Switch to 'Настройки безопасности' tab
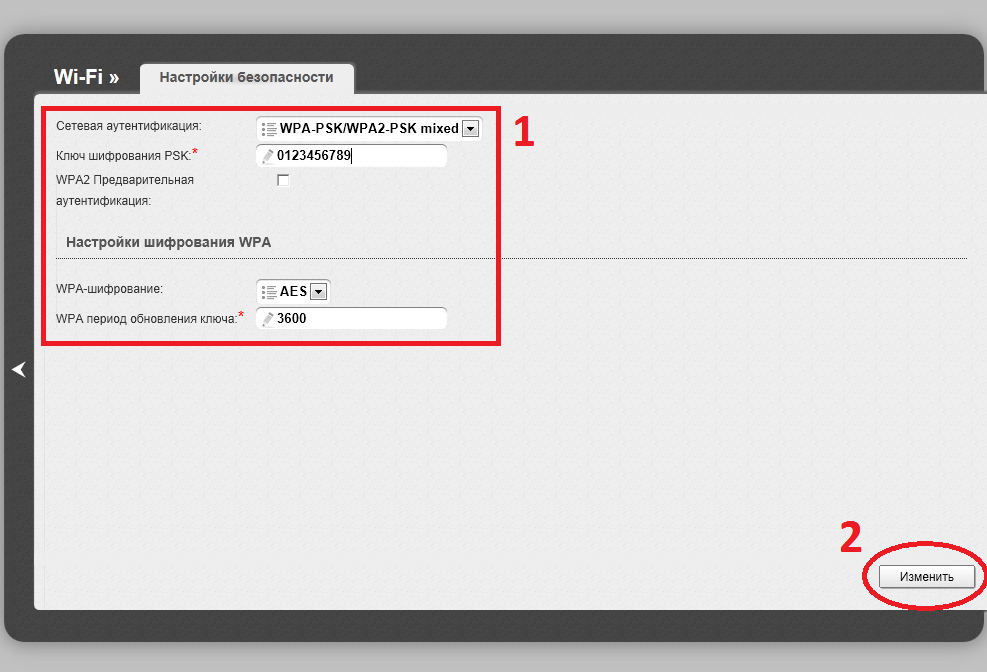The width and height of the screenshot is (987, 672). 246,77
